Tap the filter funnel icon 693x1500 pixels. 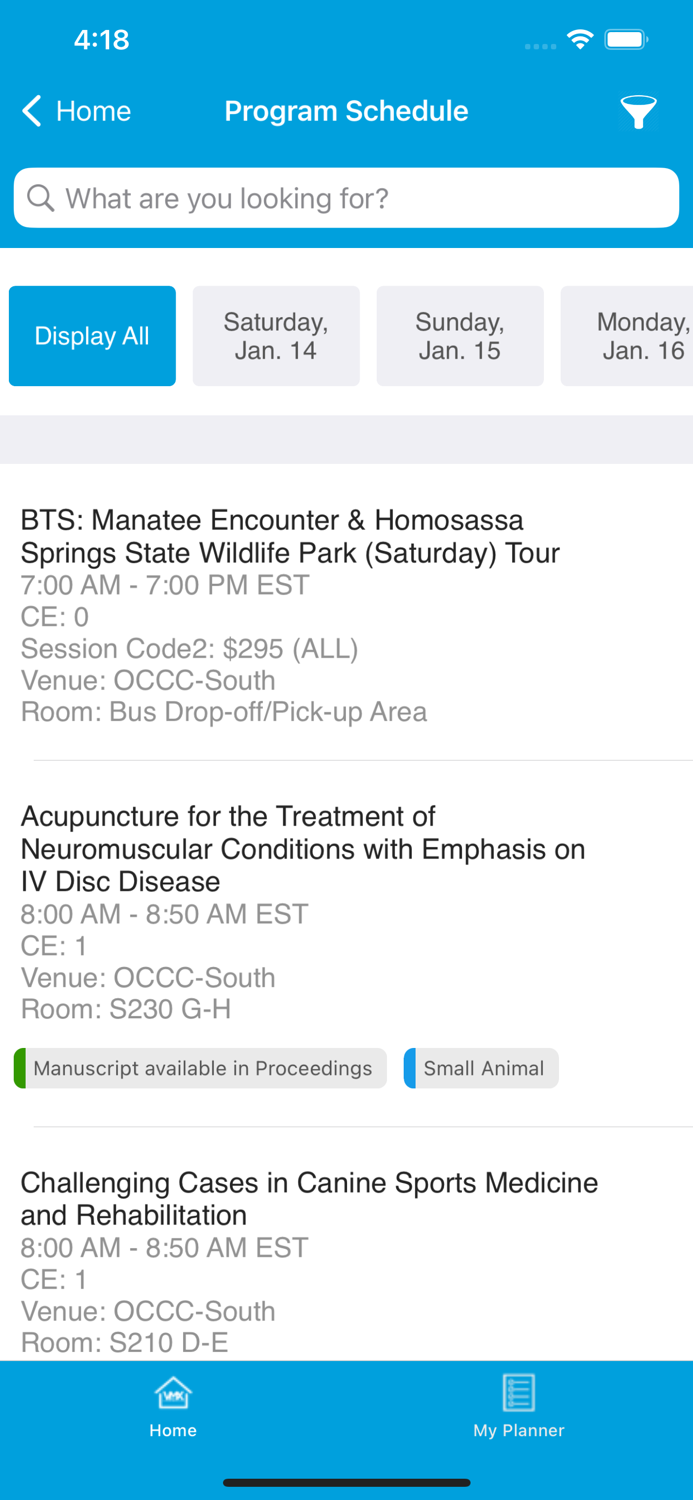[x=638, y=112]
